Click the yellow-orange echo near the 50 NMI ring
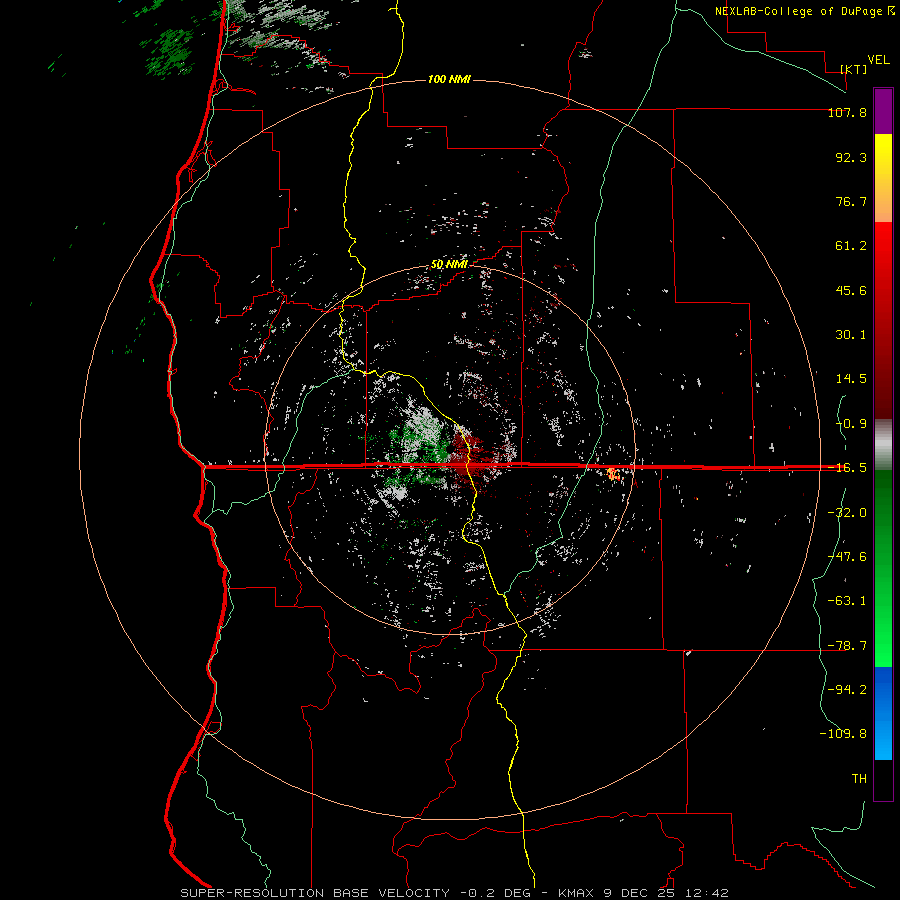Screen dimensions: 900x900 tap(612, 474)
